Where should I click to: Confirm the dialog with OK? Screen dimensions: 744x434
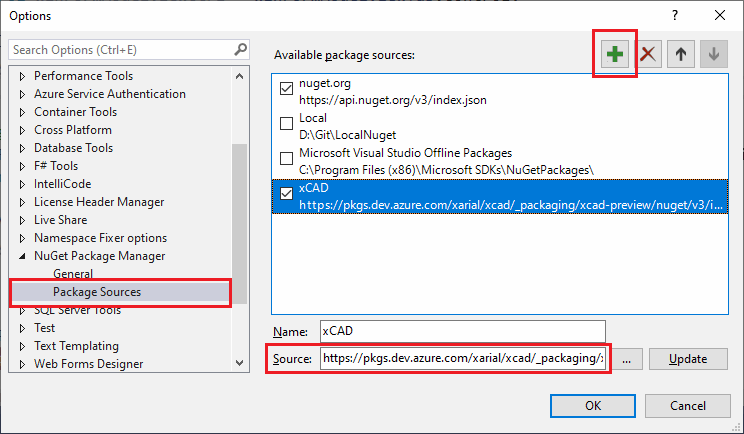593,406
